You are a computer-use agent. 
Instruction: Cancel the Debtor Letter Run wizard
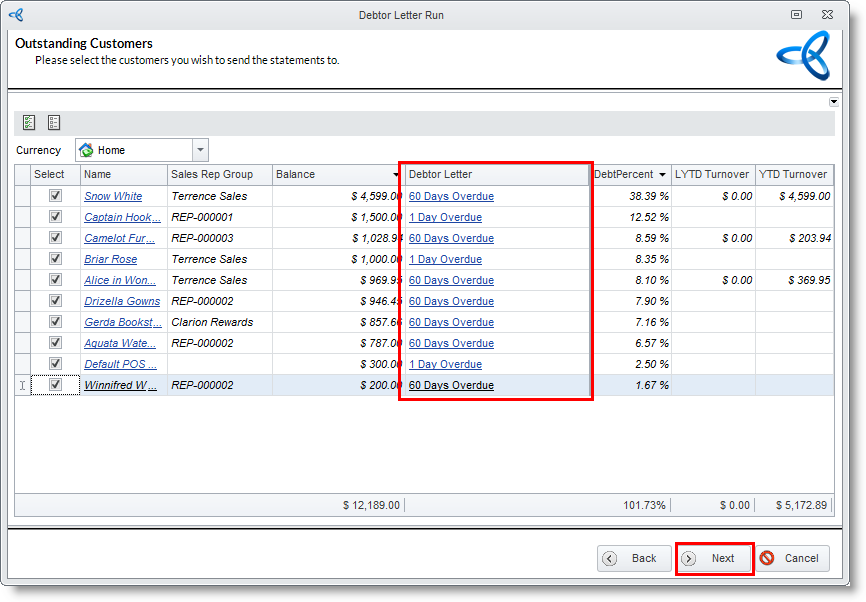pos(792,558)
